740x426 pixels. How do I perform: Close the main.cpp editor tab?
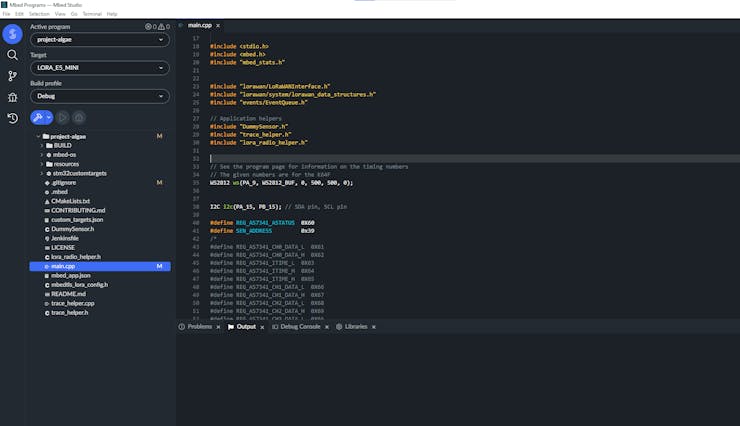tap(218, 25)
